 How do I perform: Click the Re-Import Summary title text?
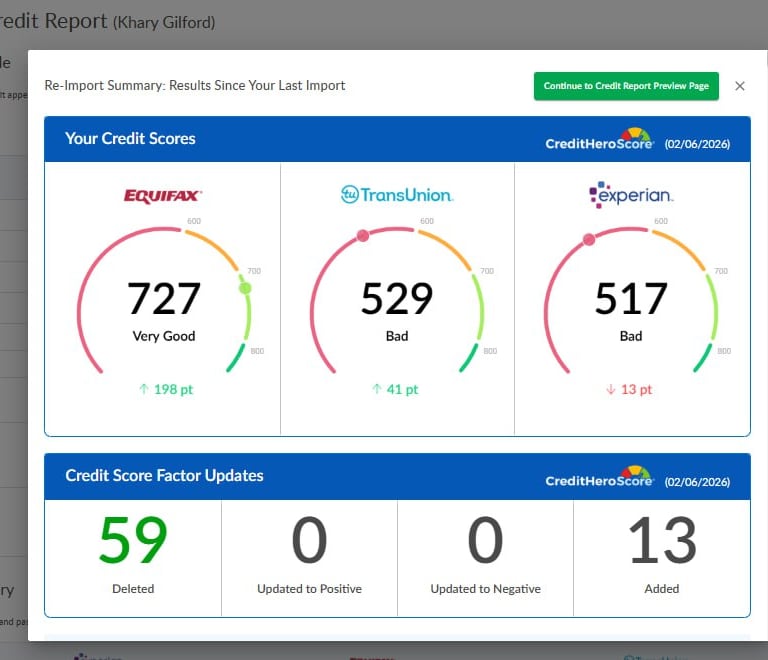point(195,86)
